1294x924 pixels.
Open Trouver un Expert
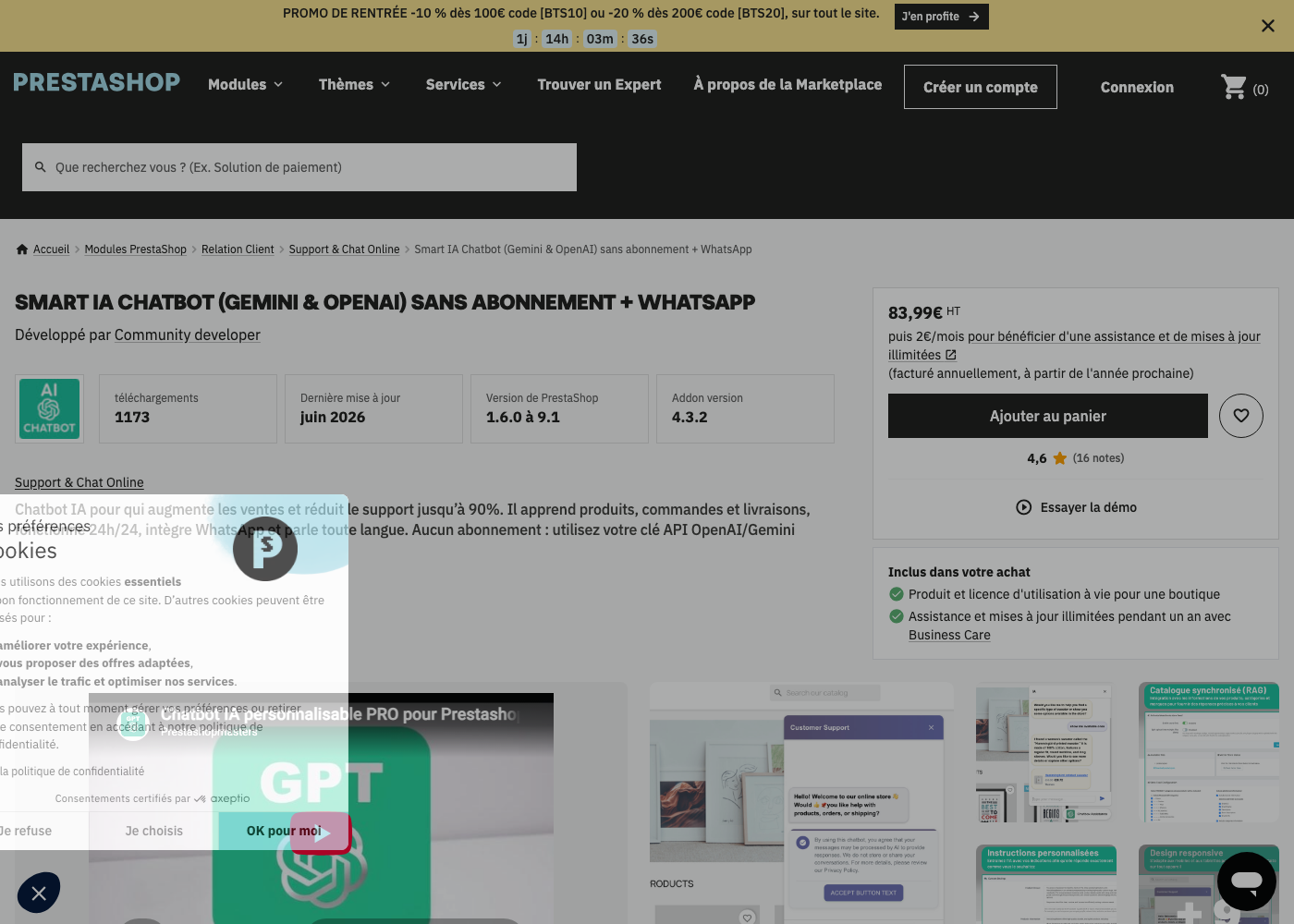click(600, 84)
